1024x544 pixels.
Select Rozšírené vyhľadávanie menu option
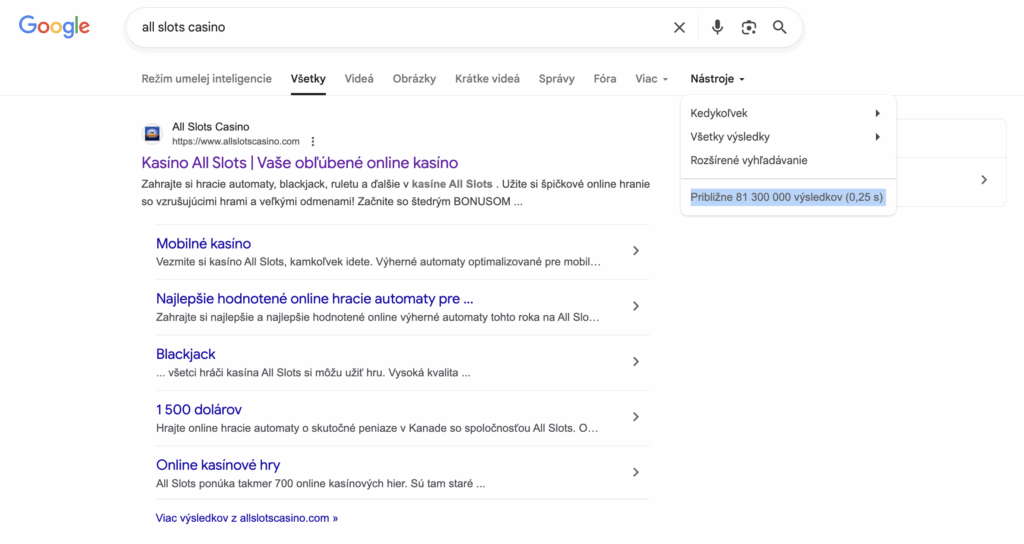click(x=748, y=160)
